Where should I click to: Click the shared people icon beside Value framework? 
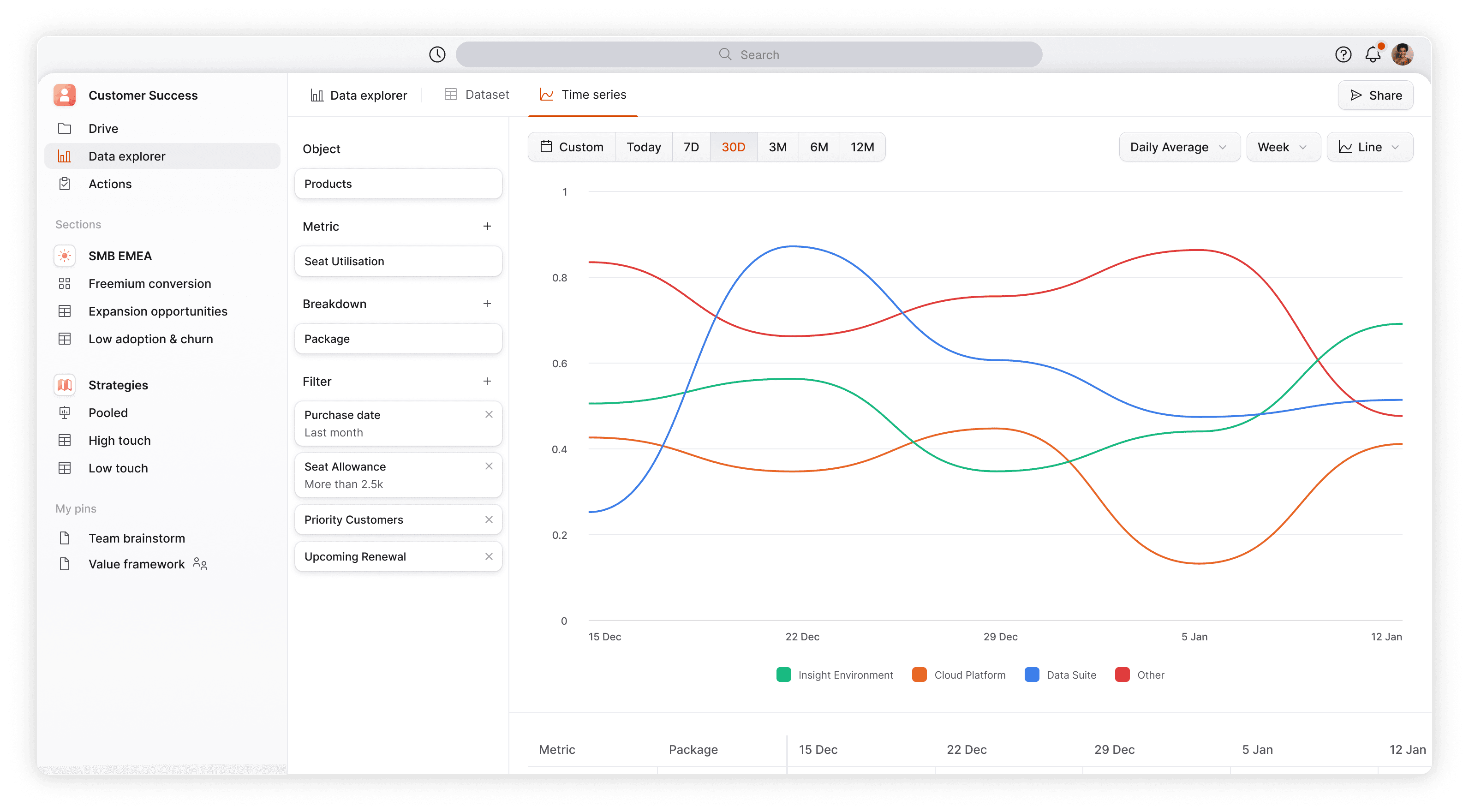coord(200,563)
